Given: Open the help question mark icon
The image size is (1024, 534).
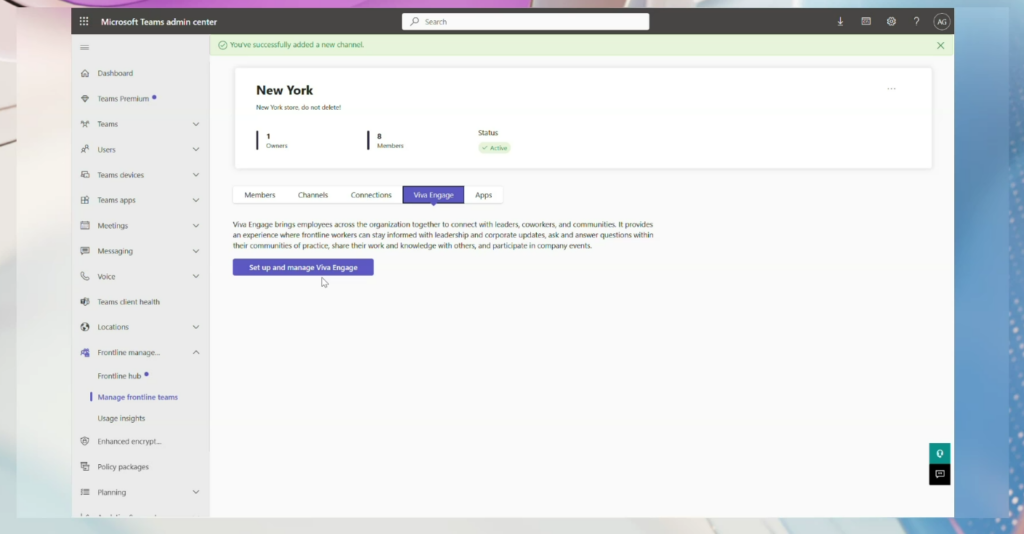Looking at the screenshot, I should pyautogui.click(x=916, y=22).
